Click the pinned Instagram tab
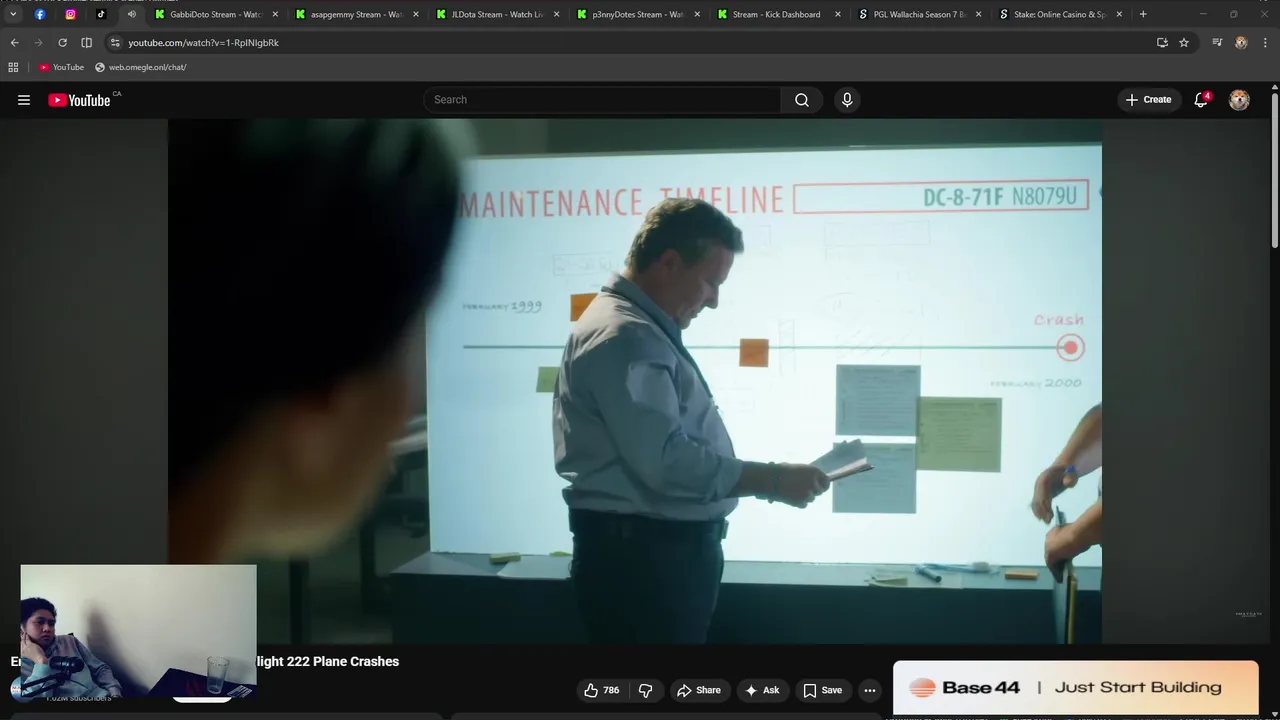Viewport: 1280px width, 720px height. tap(70, 14)
